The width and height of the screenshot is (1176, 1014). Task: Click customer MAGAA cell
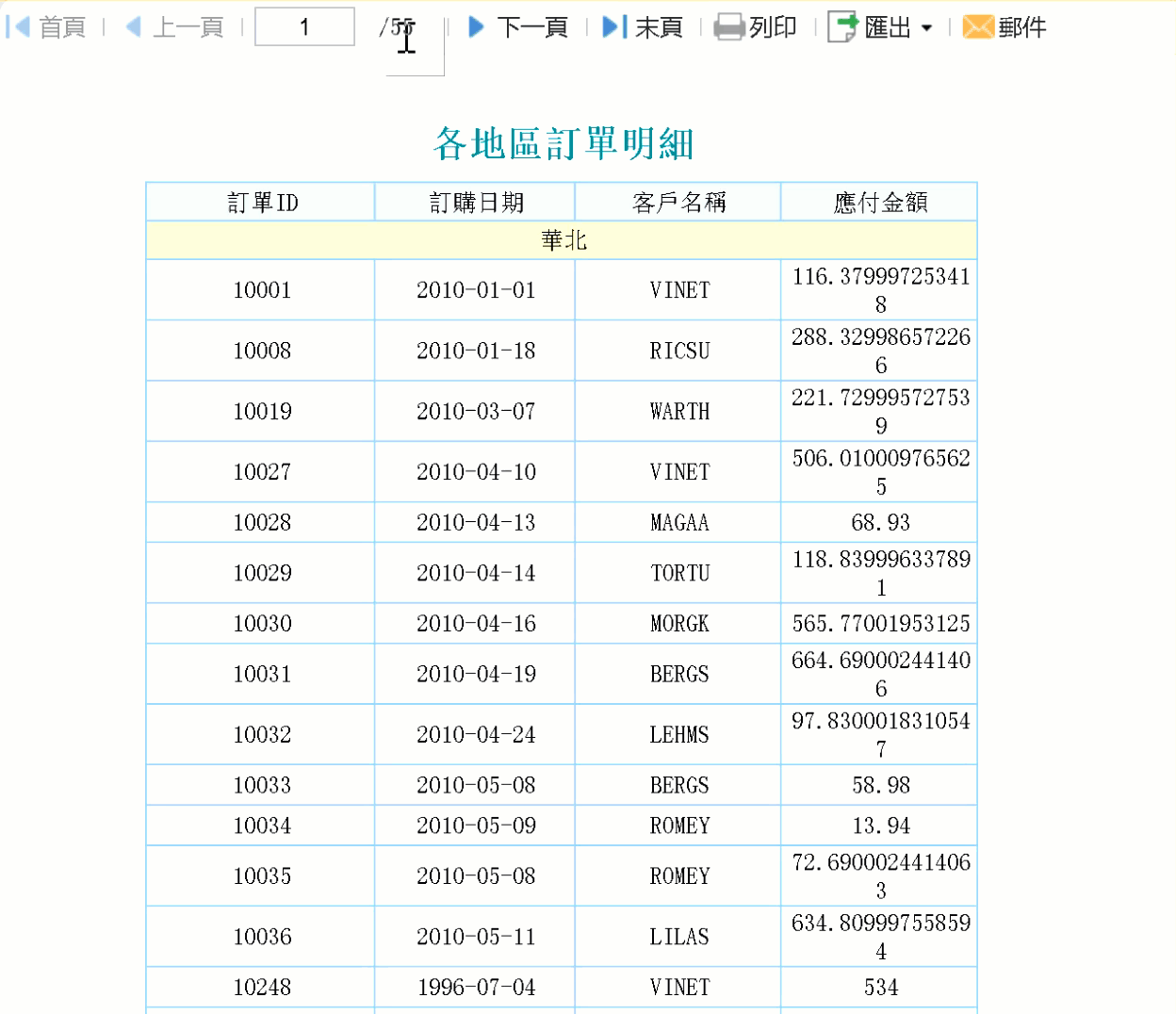(x=678, y=522)
